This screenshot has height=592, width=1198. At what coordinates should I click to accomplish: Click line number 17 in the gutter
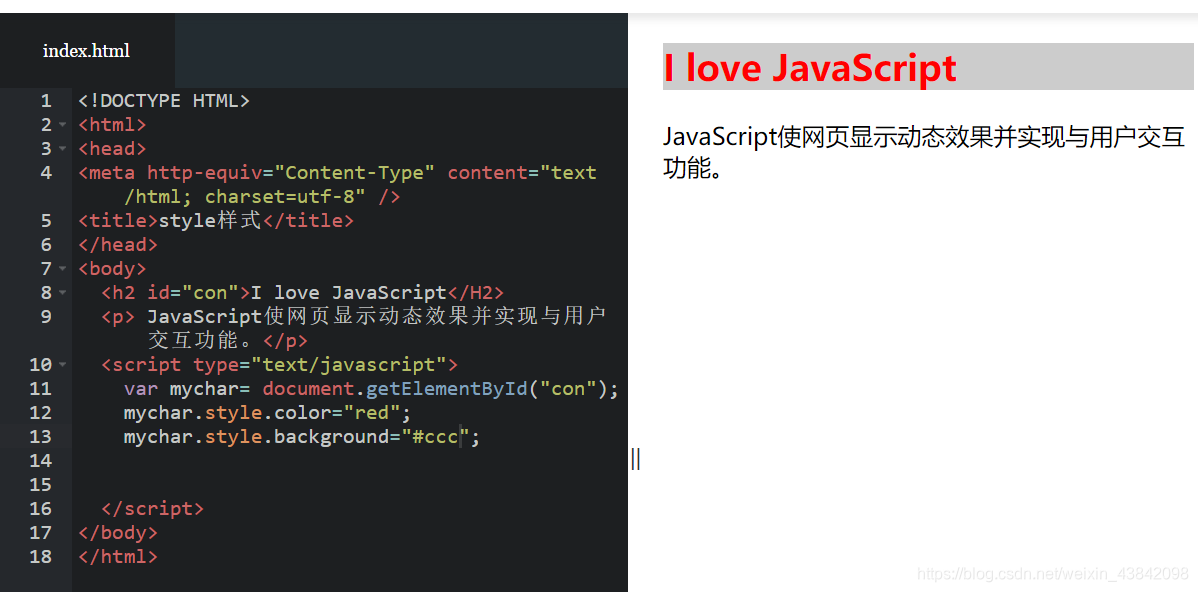(x=40, y=532)
